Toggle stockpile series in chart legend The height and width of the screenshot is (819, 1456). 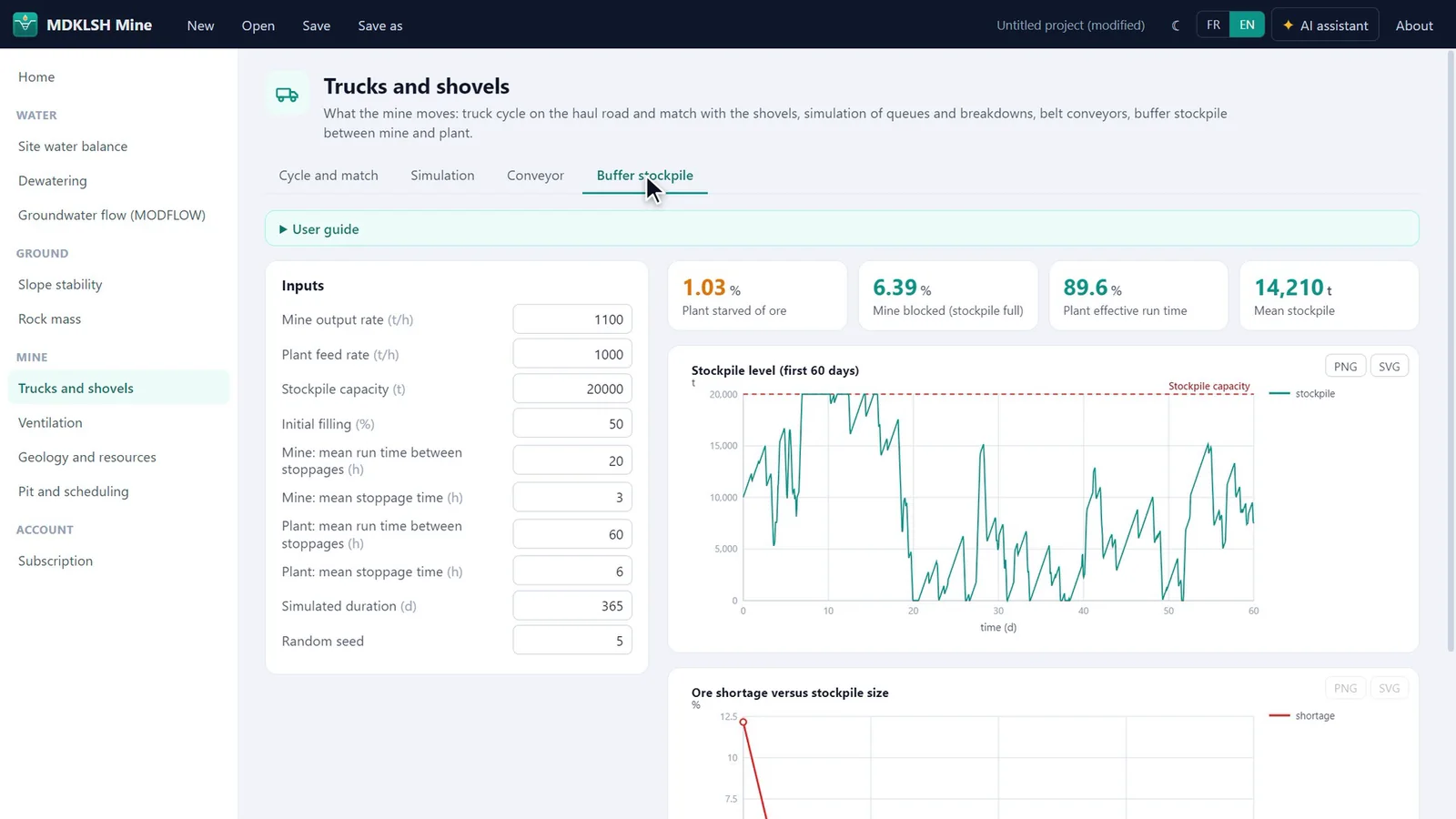tap(1302, 393)
